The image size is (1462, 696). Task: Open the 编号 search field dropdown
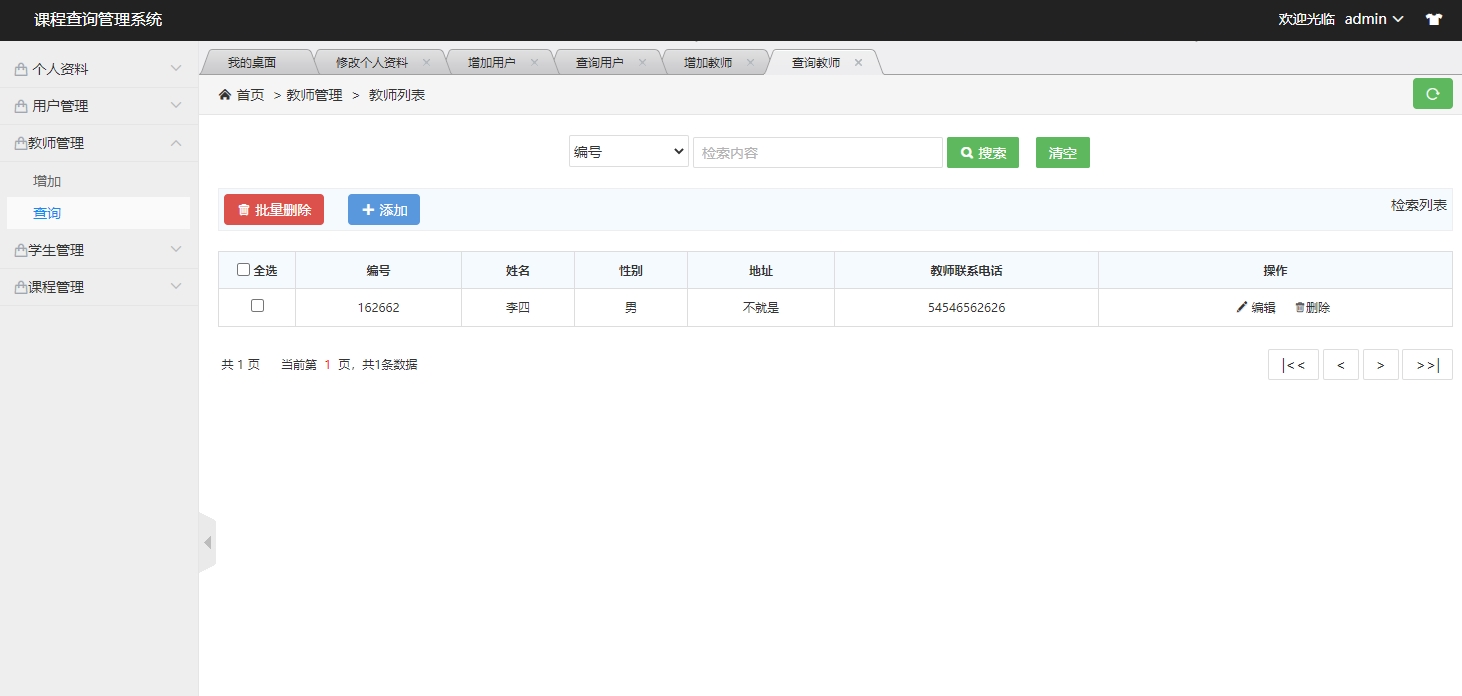coord(628,151)
